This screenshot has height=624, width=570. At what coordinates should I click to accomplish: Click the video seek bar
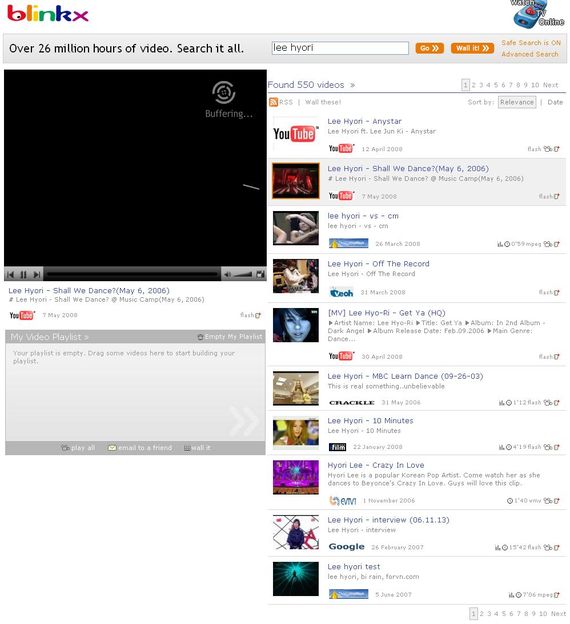click(132, 274)
